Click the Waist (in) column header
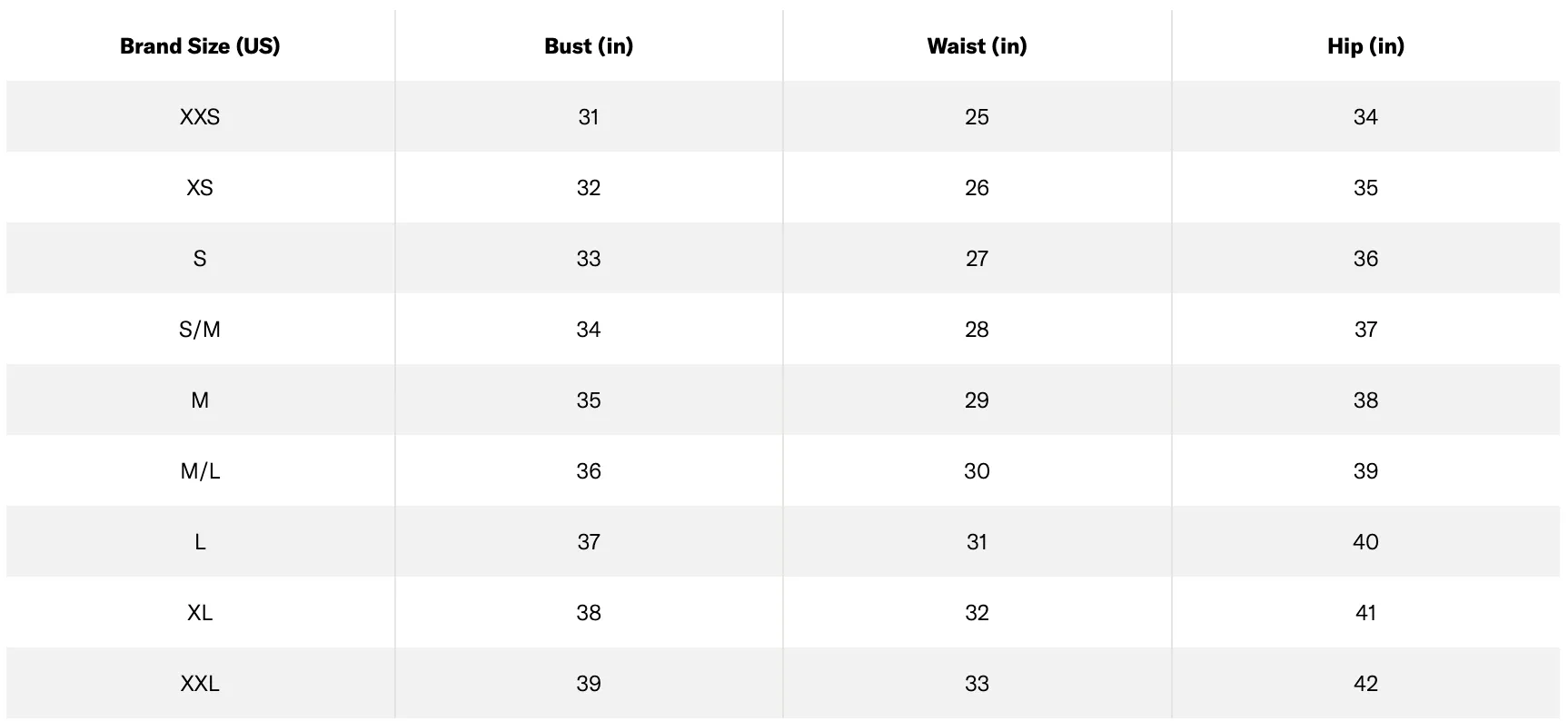This screenshot has height=721, width=1568. coord(977,46)
